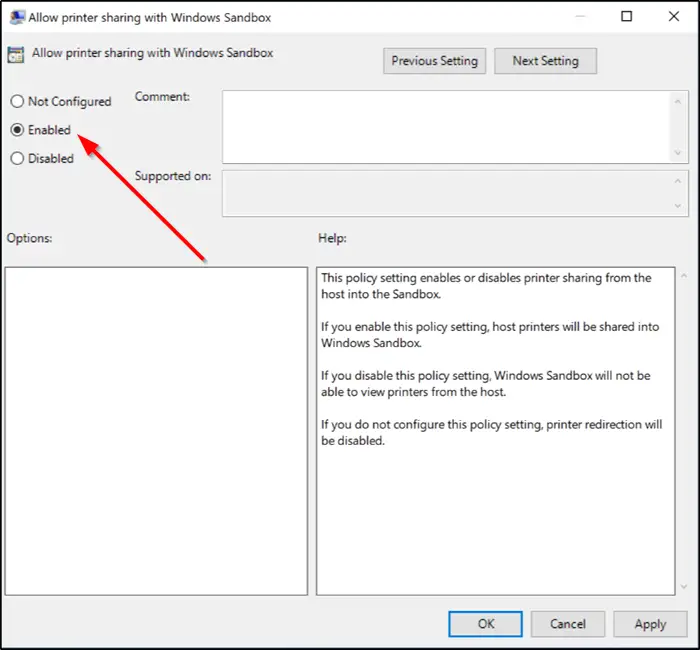Click the Options pane area
Viewport: 700px width, 650px height.
coord(156,431)
